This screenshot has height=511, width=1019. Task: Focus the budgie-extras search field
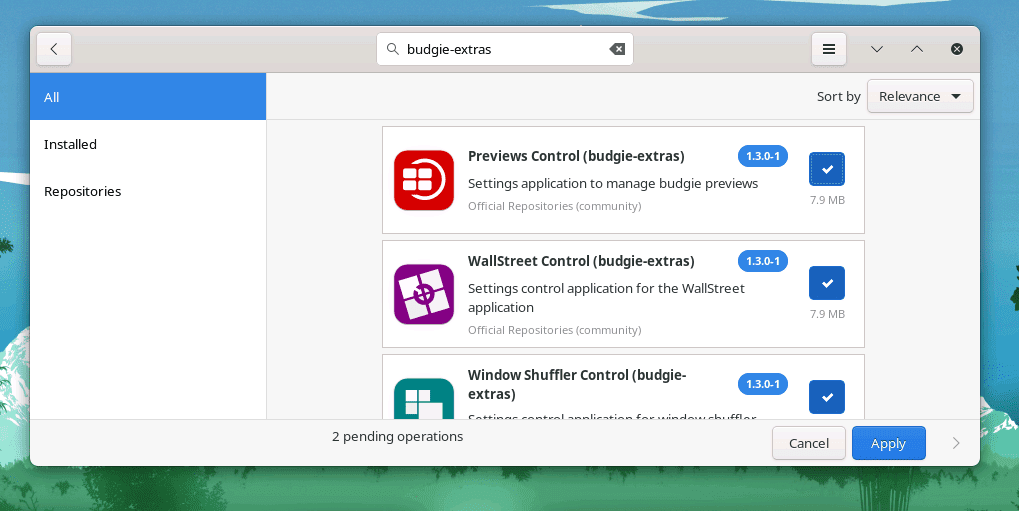504,49
